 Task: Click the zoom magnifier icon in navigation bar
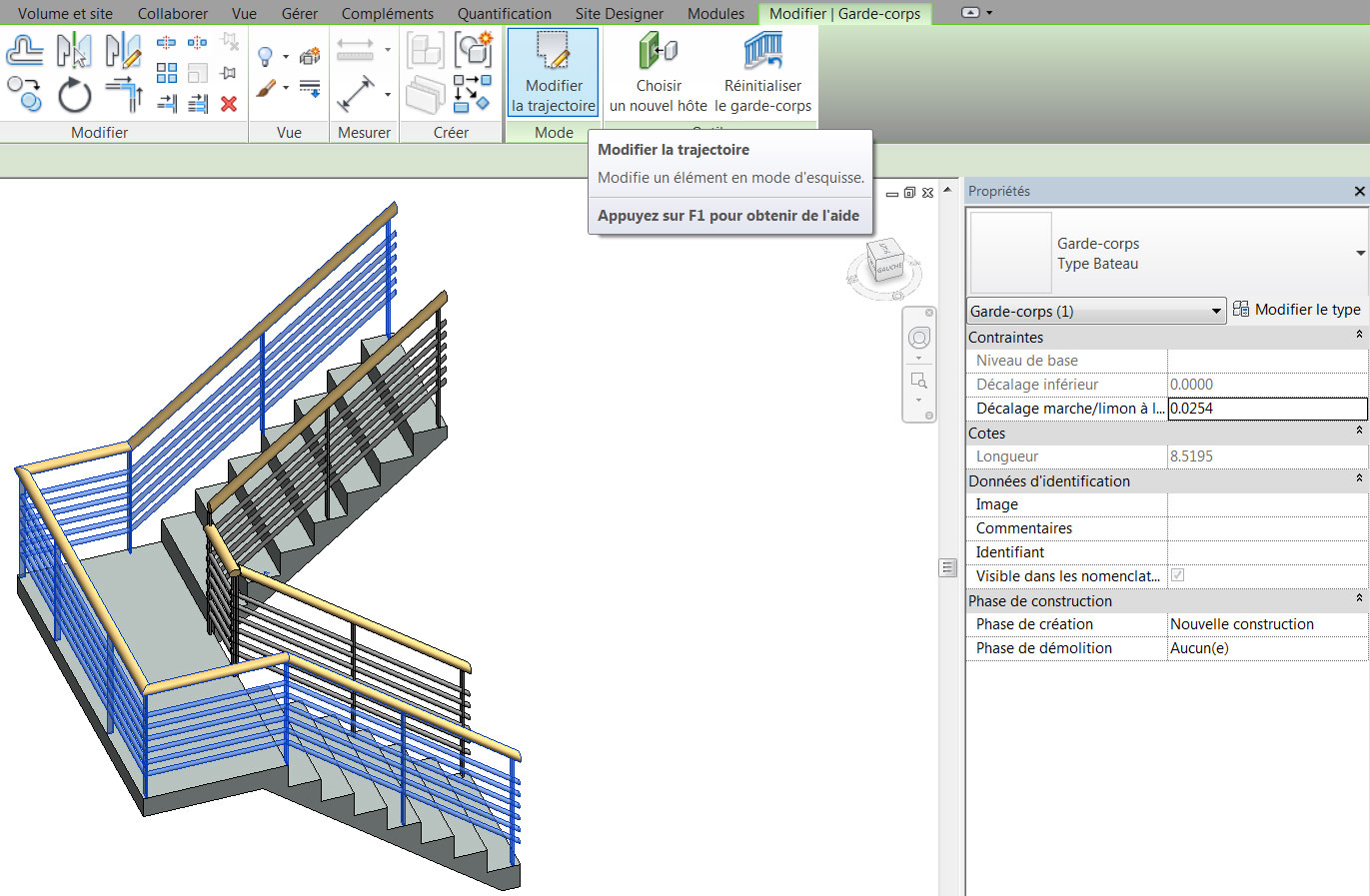[917, 380]
